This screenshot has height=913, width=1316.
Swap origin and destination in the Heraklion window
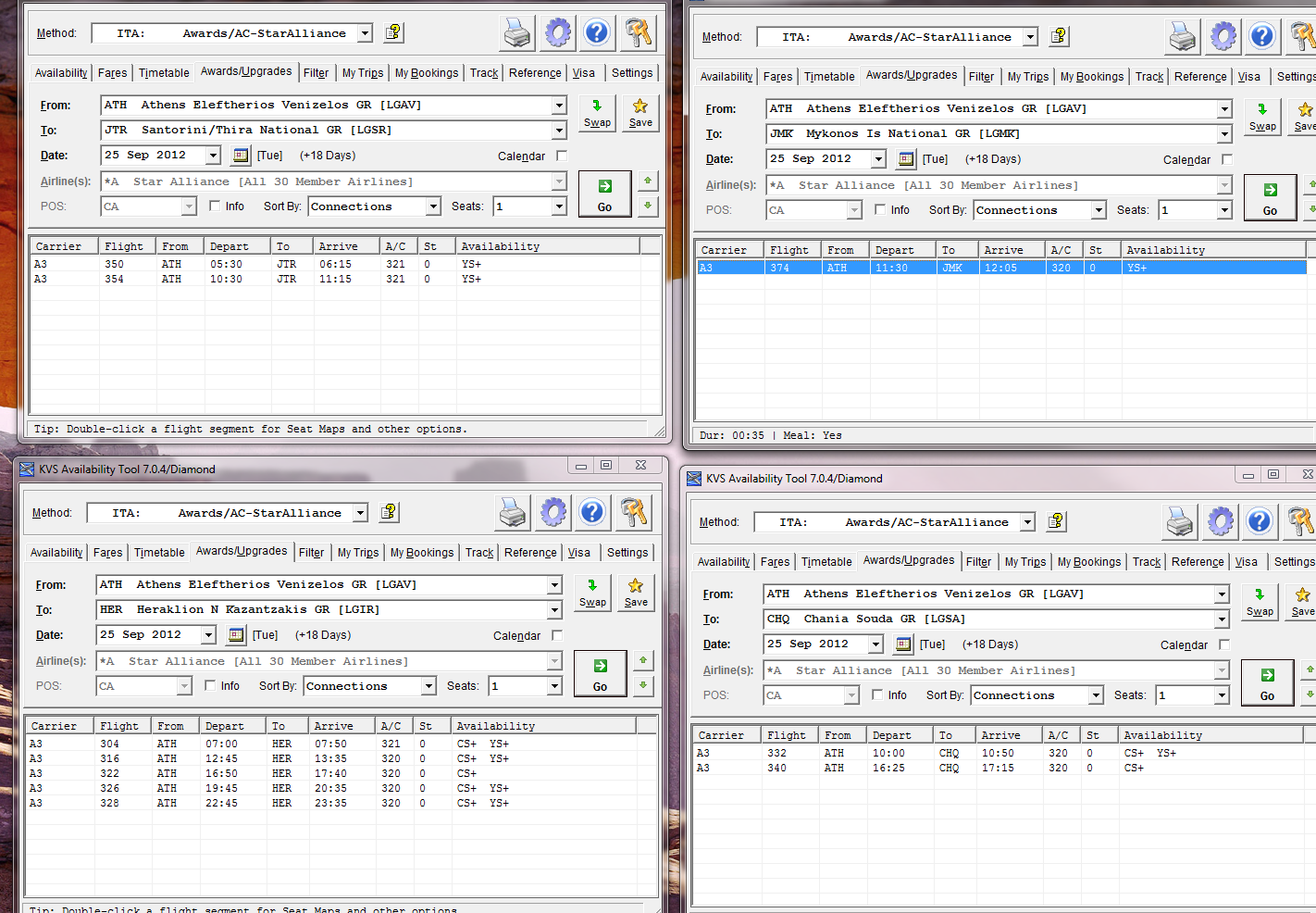click(592, 592)
